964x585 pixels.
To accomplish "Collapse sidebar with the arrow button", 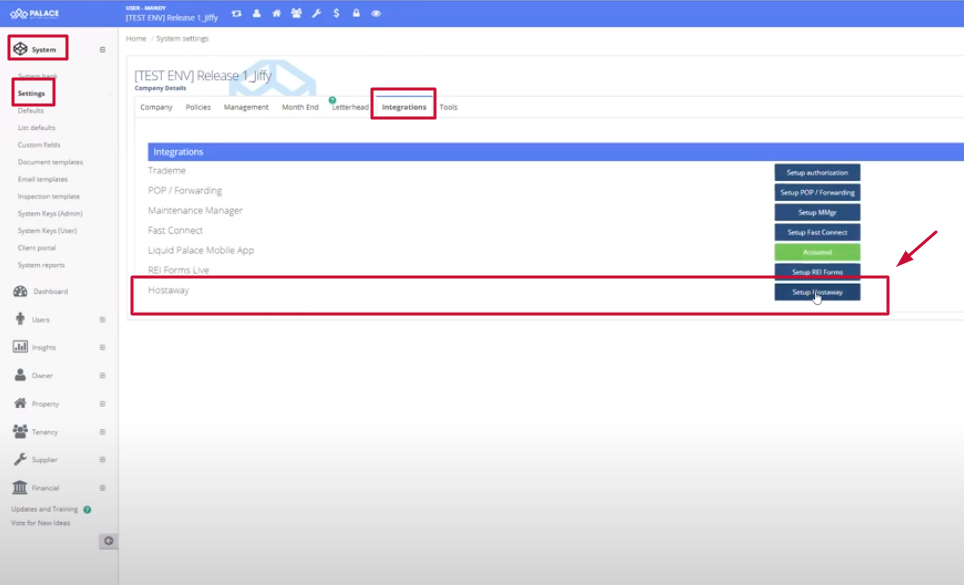I will point(108,541).
